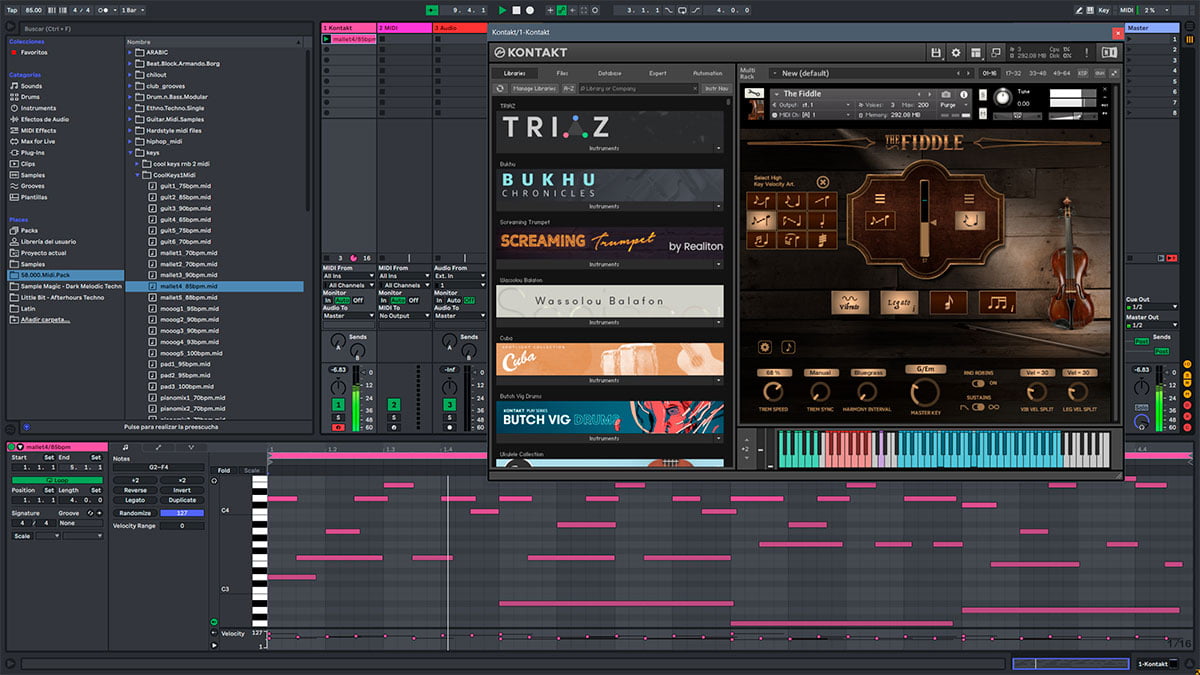This screenshot has width=1200, height=675.
Task: Open Plug-Ins category in browser
Action: 28,153
